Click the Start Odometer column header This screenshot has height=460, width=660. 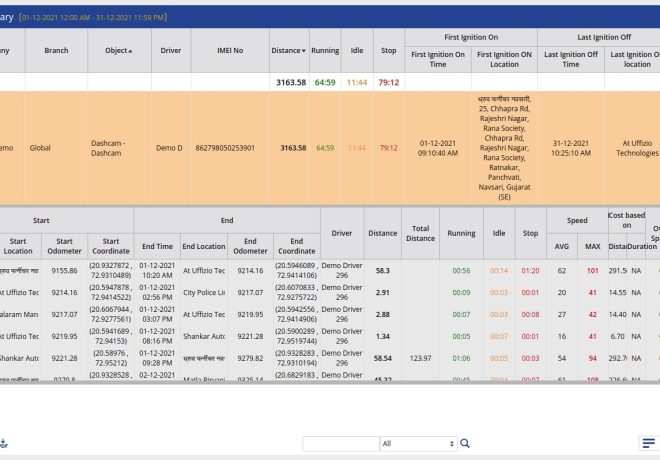[65, 246]
